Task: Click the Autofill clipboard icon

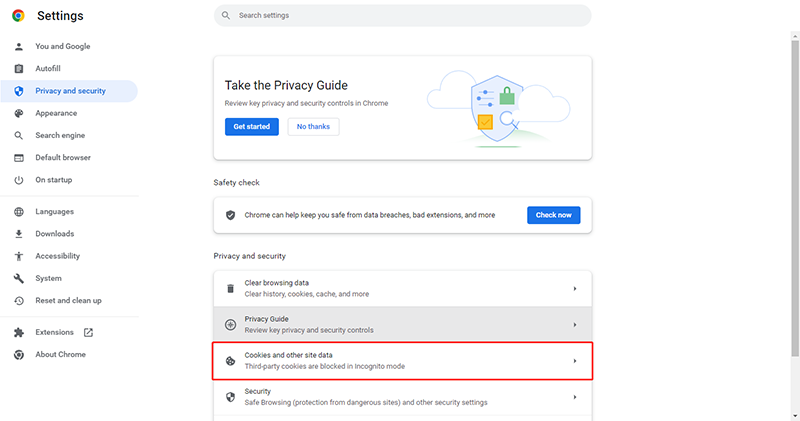Action: pyautogui.click(x=19, y=68)
